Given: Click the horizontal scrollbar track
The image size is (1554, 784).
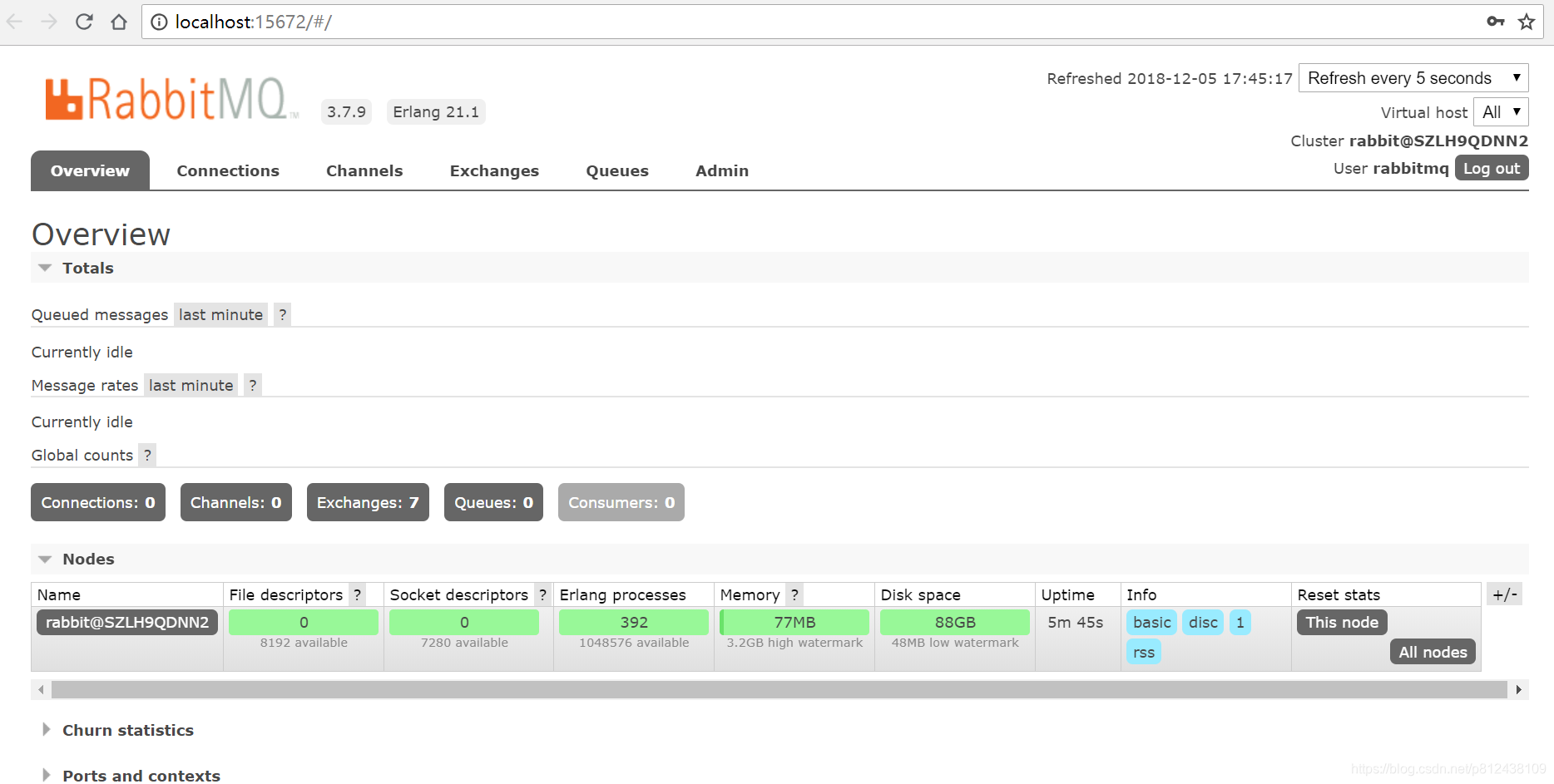Looking at the screenshot, I should (779, 689).
